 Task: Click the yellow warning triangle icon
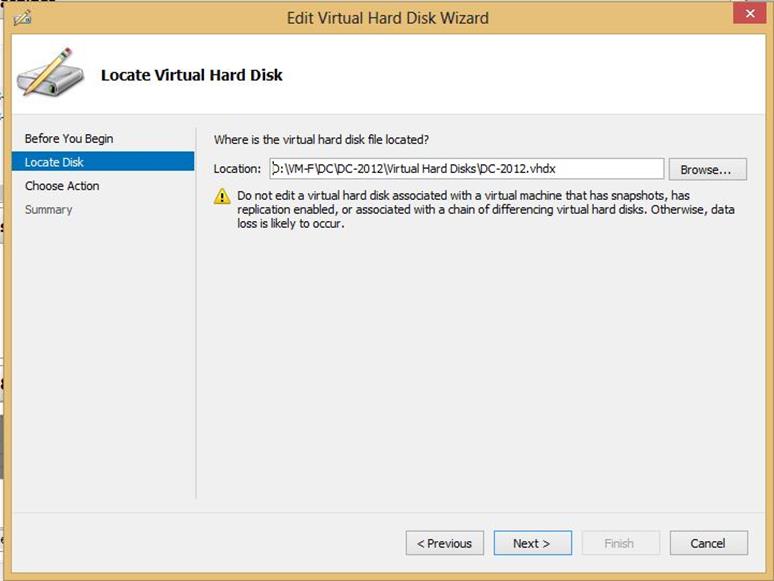(x=222, y=196)
